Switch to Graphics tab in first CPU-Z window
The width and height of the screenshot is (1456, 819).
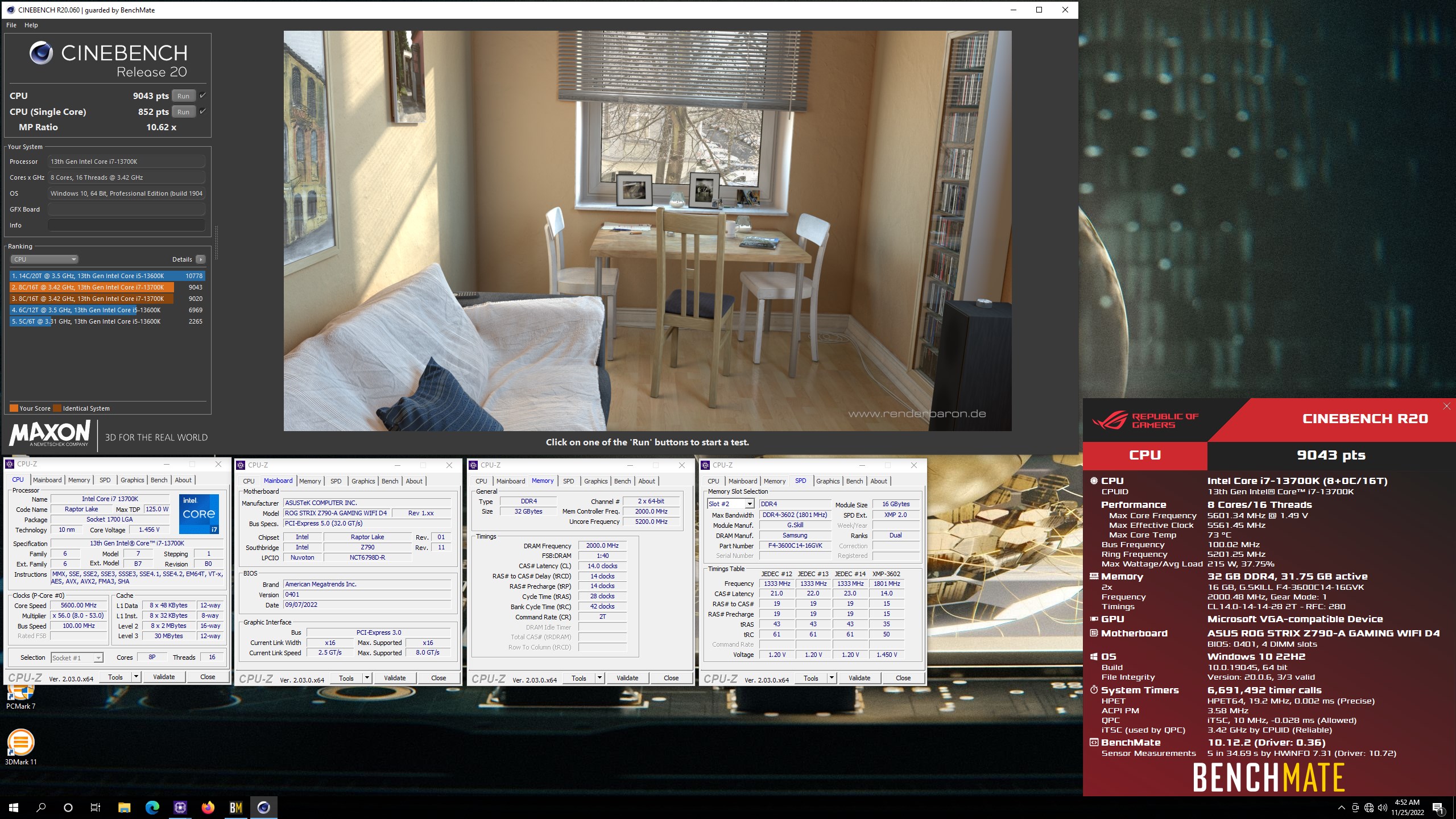133,480
